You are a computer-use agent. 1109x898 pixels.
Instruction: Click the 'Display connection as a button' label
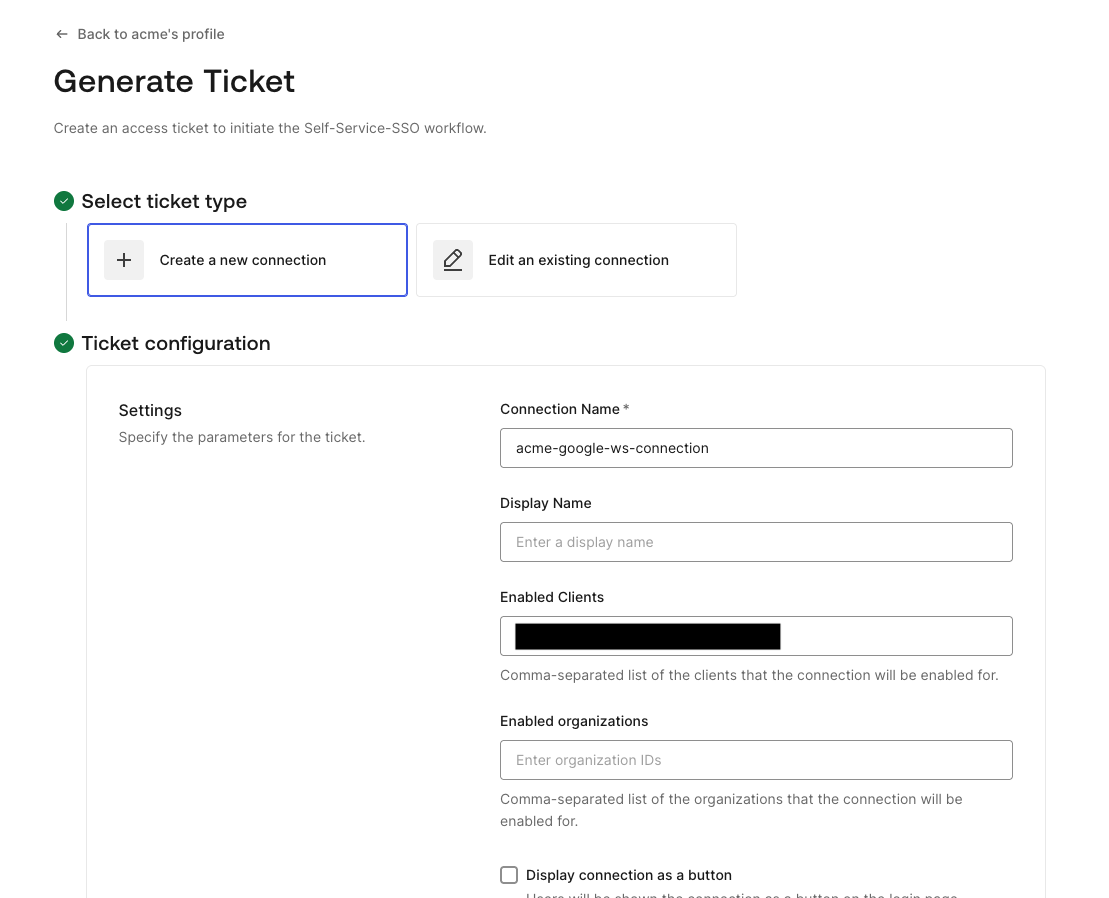[x=629, y=875]
